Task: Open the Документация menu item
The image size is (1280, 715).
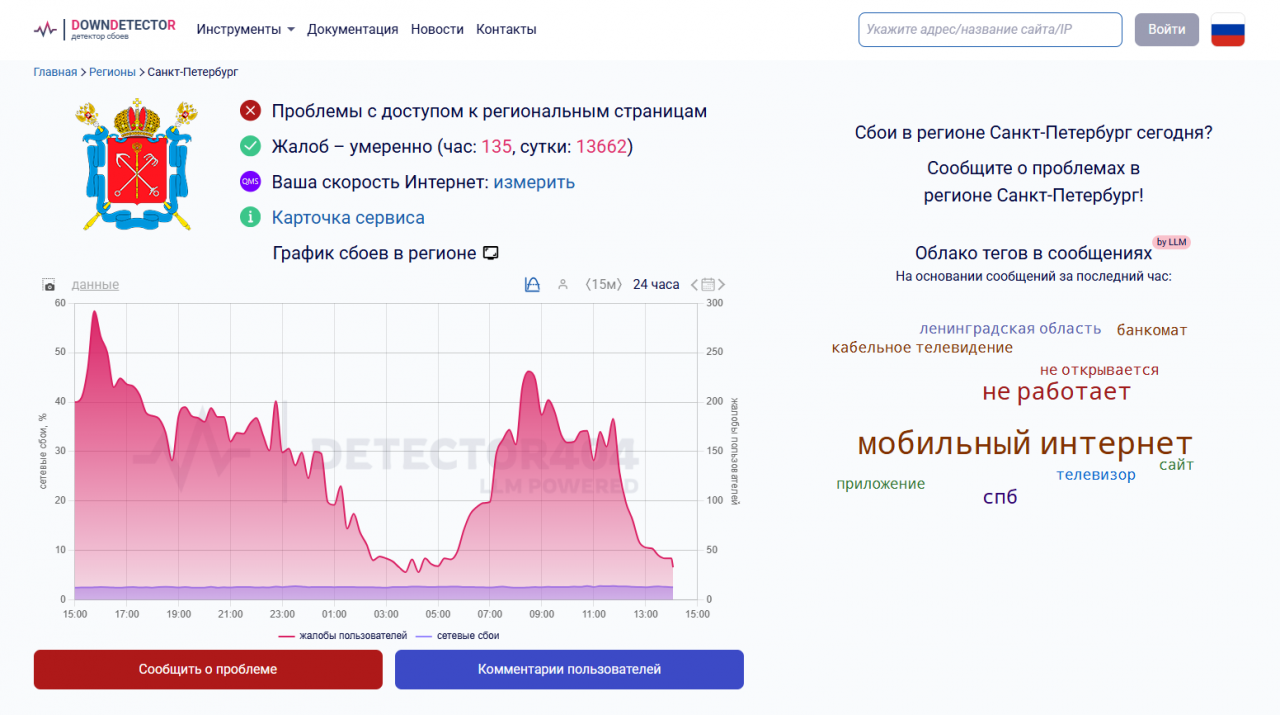Action: click(352, 29)
